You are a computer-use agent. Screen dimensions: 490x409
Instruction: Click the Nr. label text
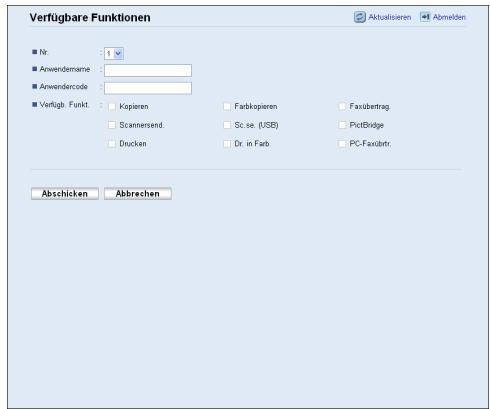(x=44, y=52)
